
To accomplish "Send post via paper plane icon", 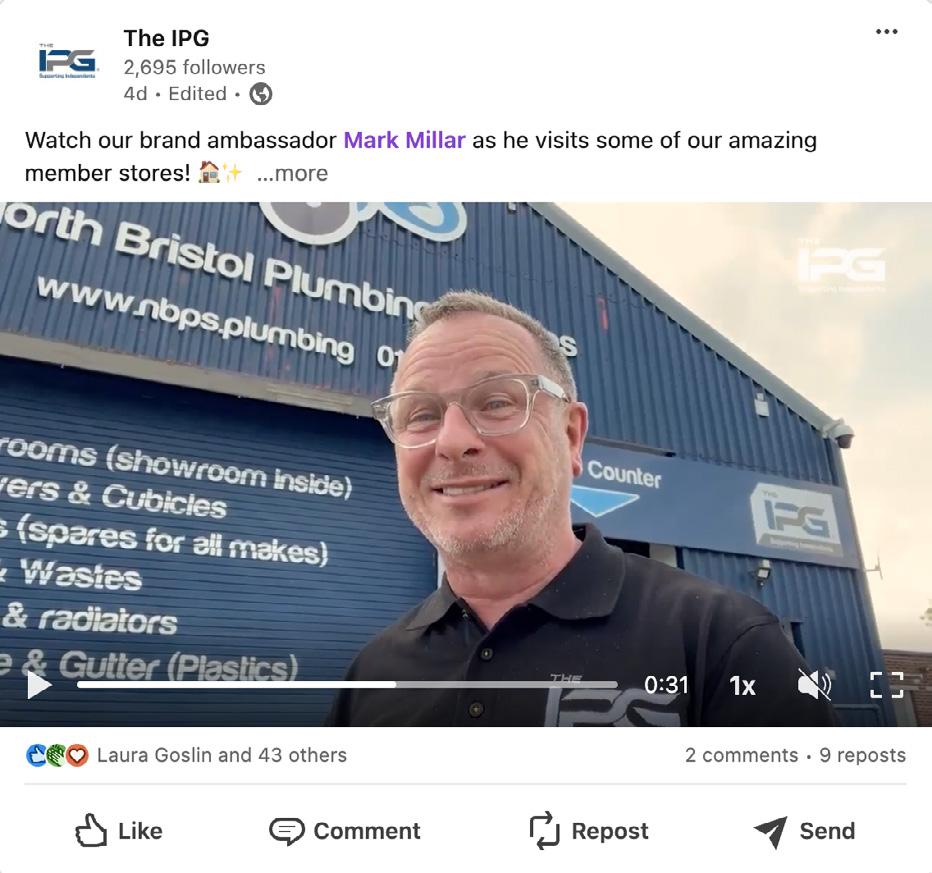I will point(804,830).
